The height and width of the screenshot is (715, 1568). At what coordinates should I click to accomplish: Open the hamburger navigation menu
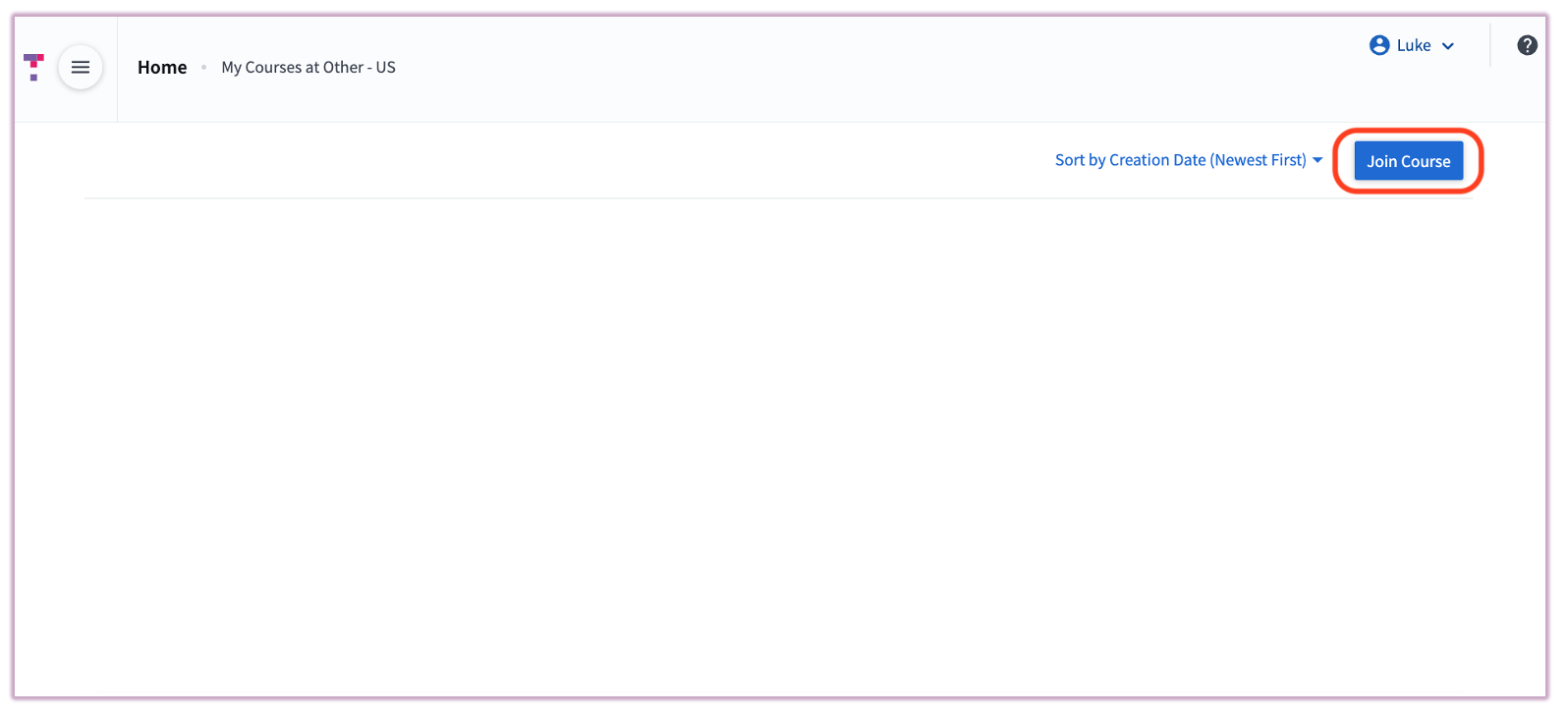pyautogui.click(x=81, y=67)
